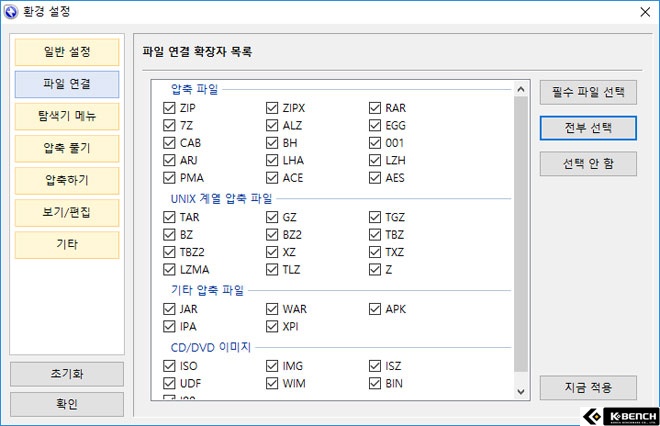Toggle the WIM checkbox
Viewport: 660px width, 426px height.
pos(272,383)
